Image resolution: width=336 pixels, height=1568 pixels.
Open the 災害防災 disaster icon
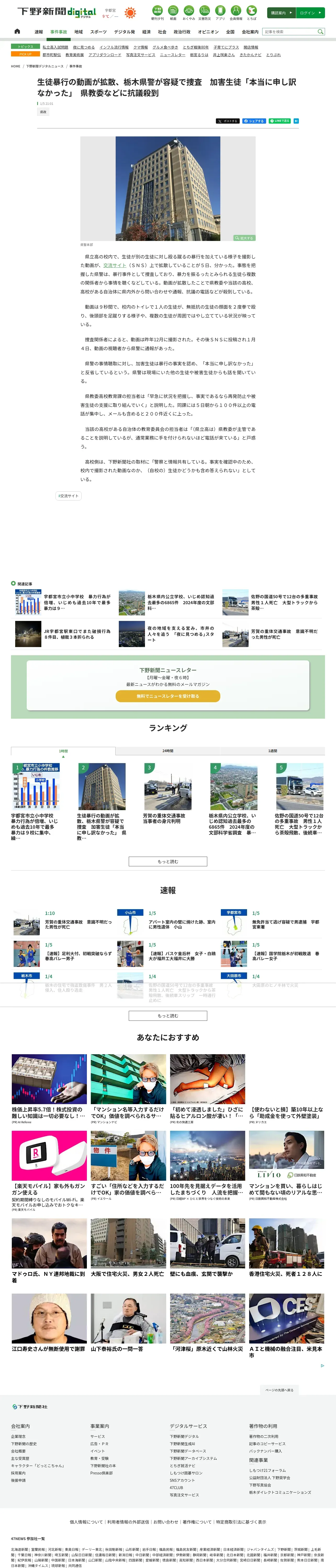(x=204, y=13)
